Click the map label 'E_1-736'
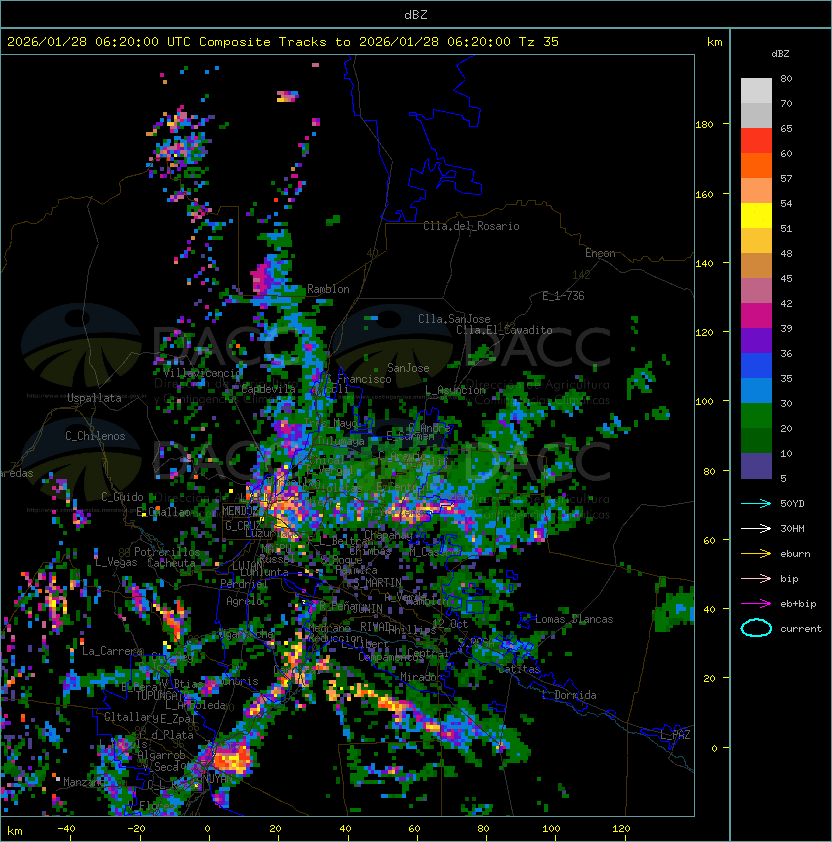 pos(563,296)
